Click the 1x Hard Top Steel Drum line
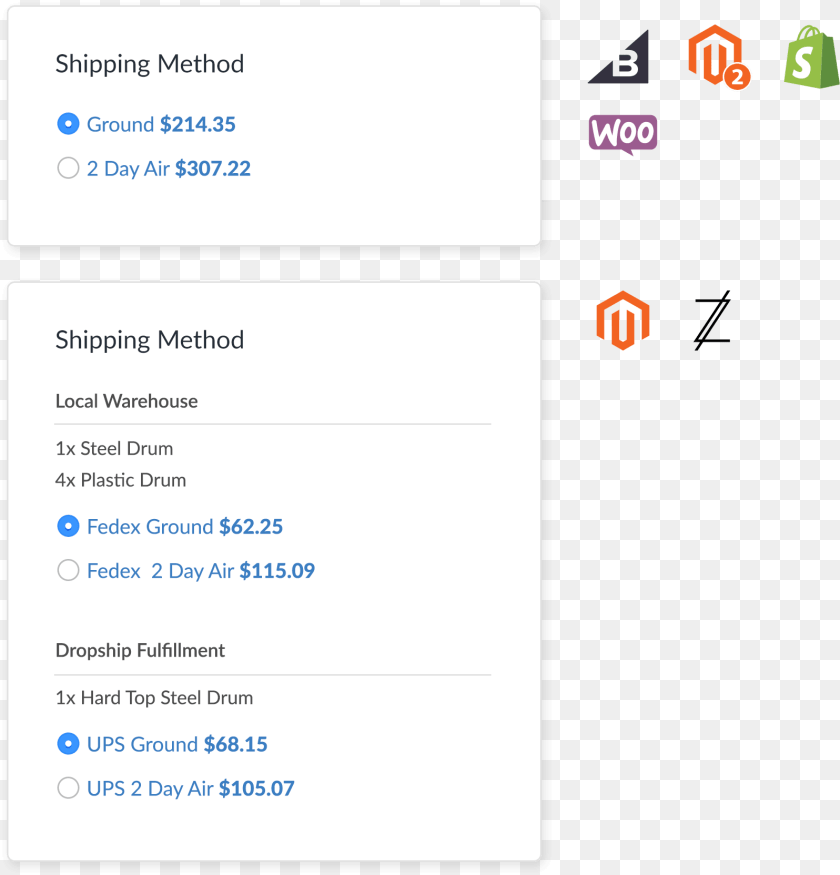 (154, 698)
